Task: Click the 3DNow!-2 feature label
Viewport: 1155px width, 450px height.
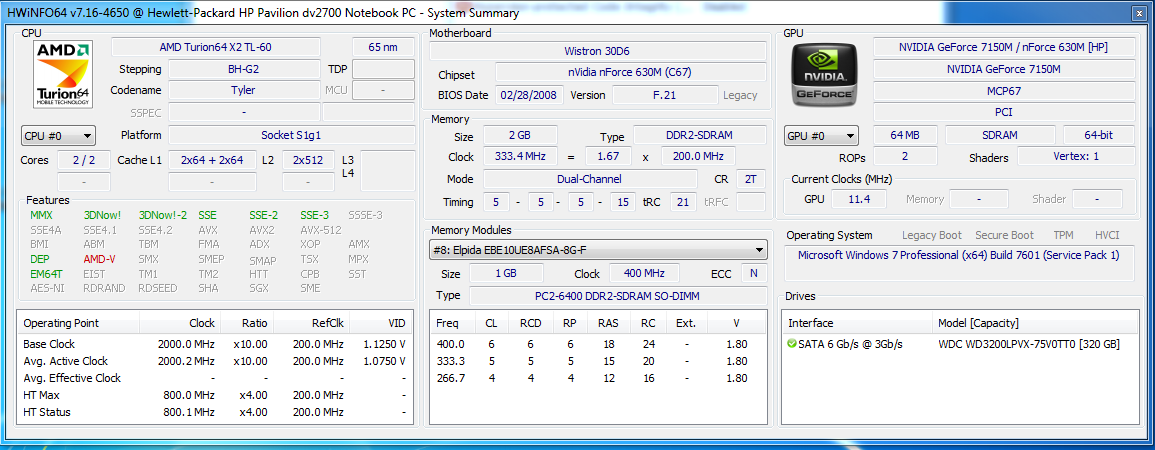Action: click(x=163, y=216)
